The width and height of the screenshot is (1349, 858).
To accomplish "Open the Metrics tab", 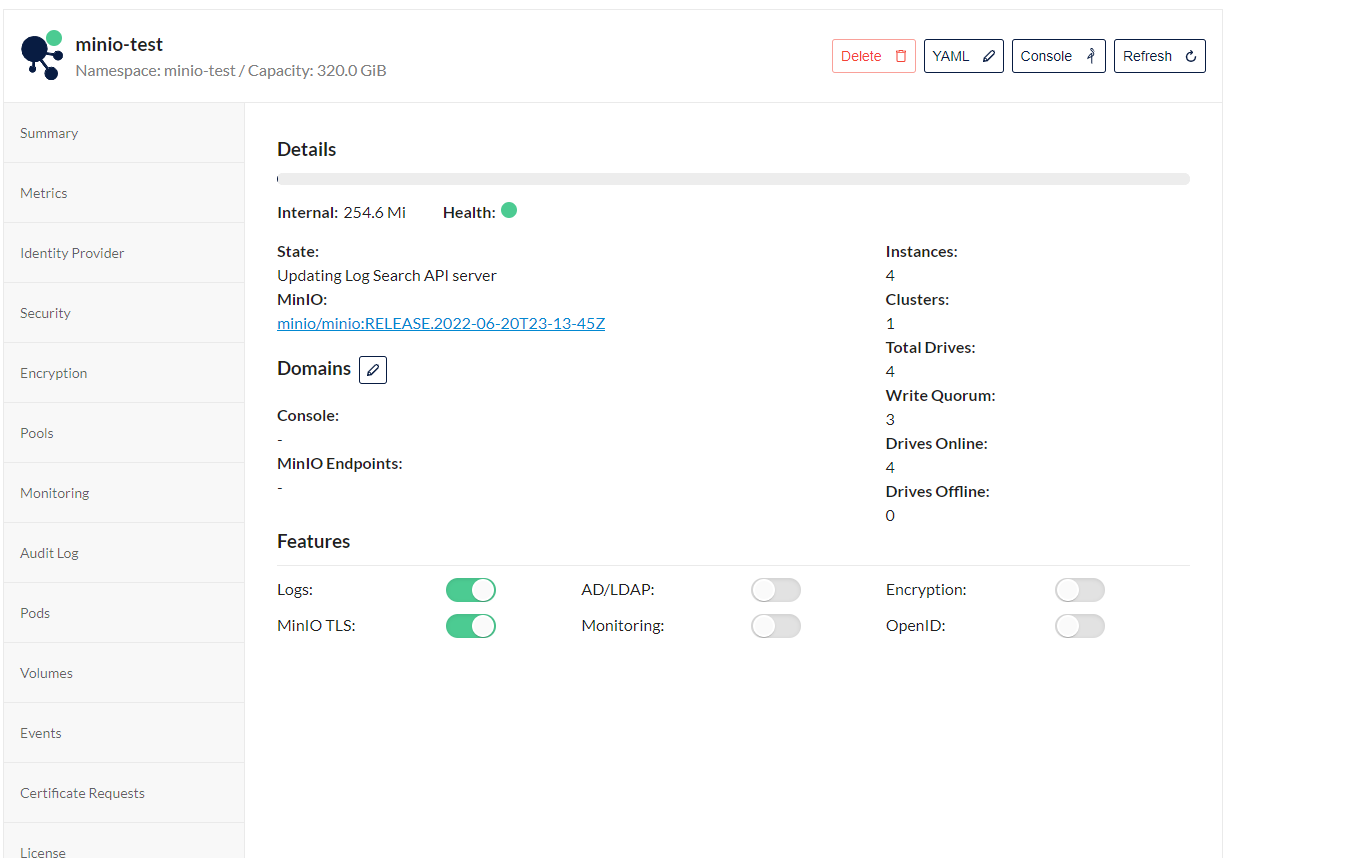I will (x=124, y=193).
